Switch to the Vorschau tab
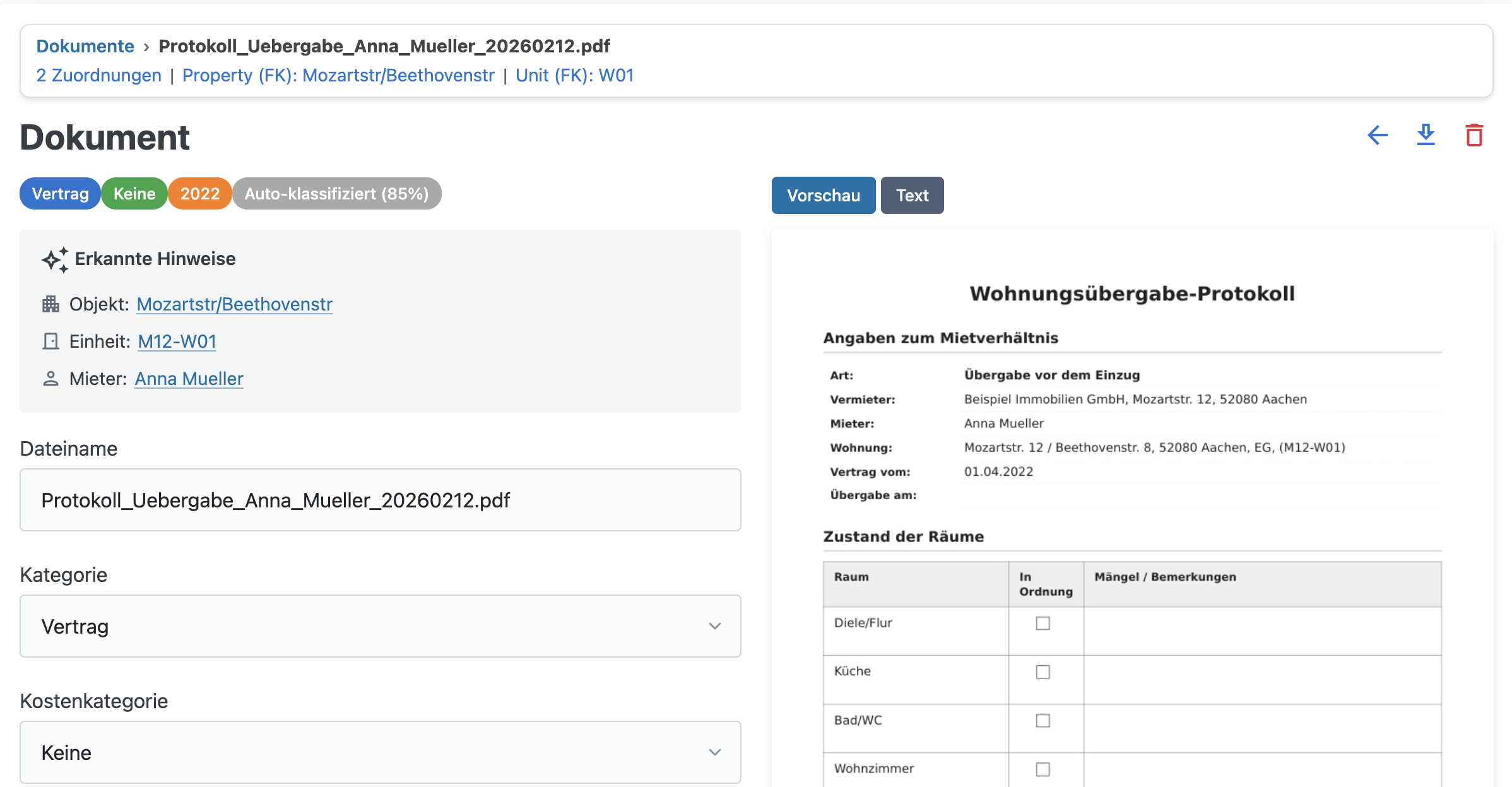Viewport: 1512px width, 787px height. coord(823,196)
